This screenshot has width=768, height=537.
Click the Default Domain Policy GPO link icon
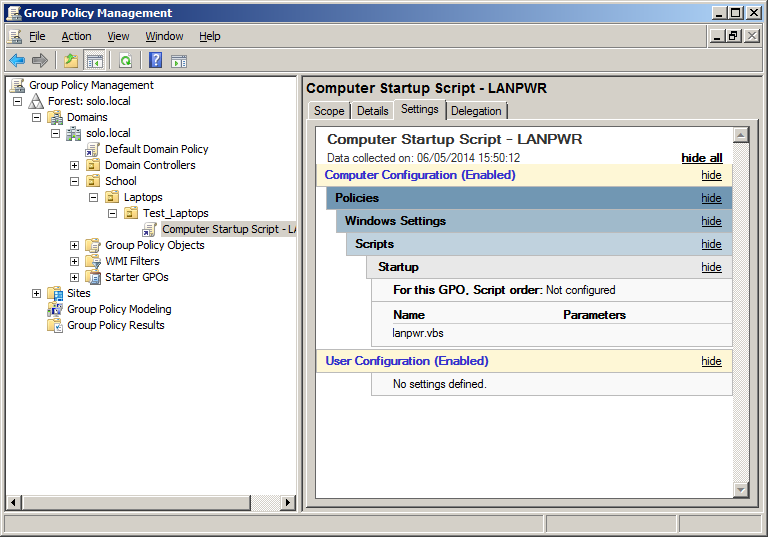92,149
